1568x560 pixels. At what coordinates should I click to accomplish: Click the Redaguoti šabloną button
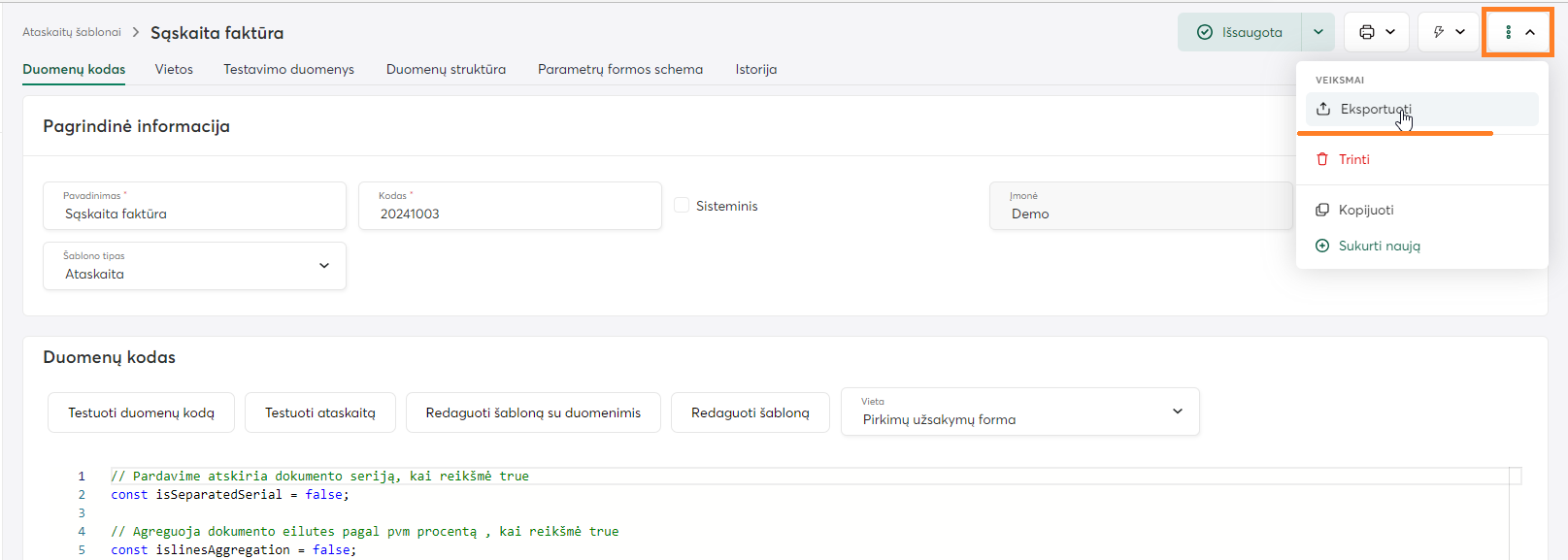tap(750, 412)
